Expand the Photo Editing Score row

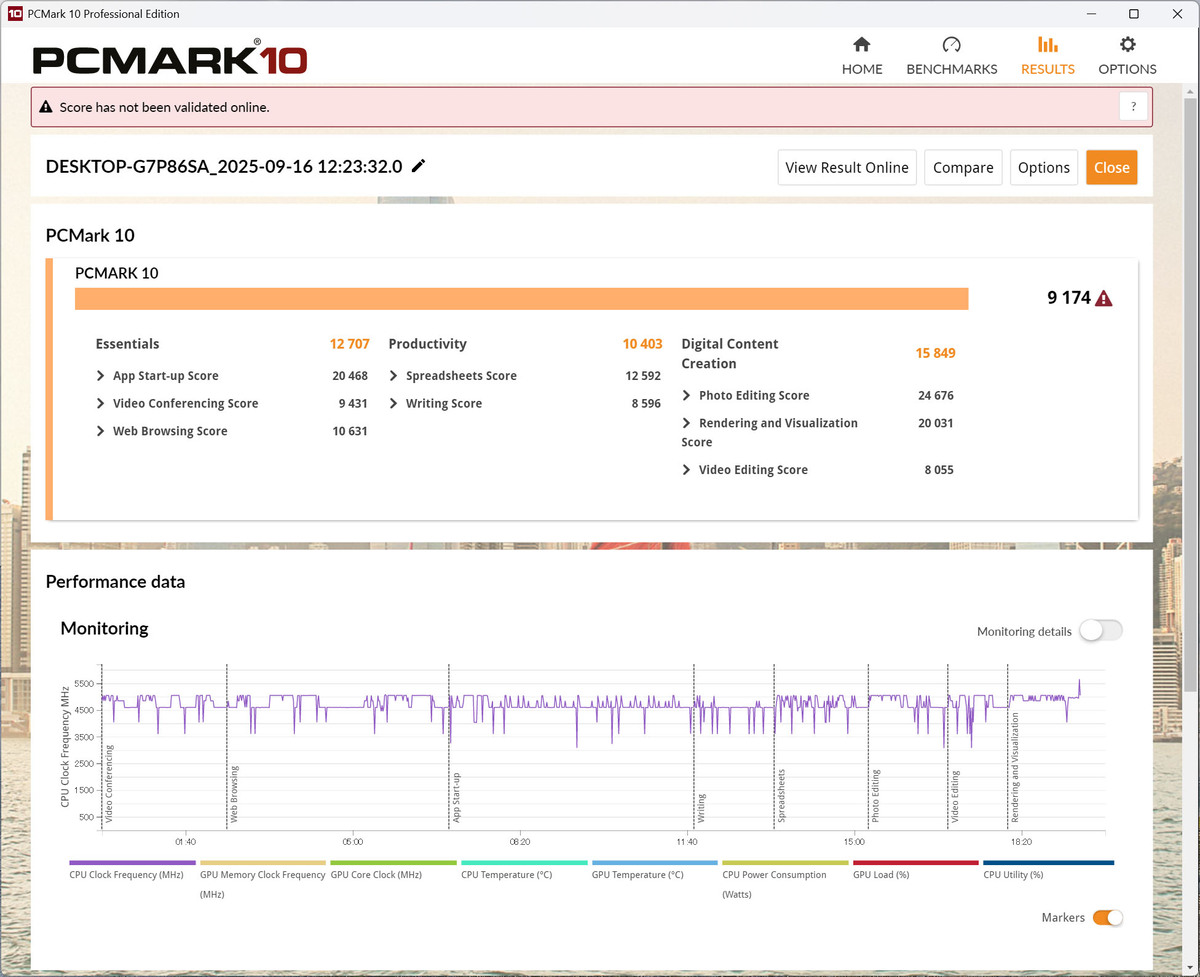(x=687, y=396)
